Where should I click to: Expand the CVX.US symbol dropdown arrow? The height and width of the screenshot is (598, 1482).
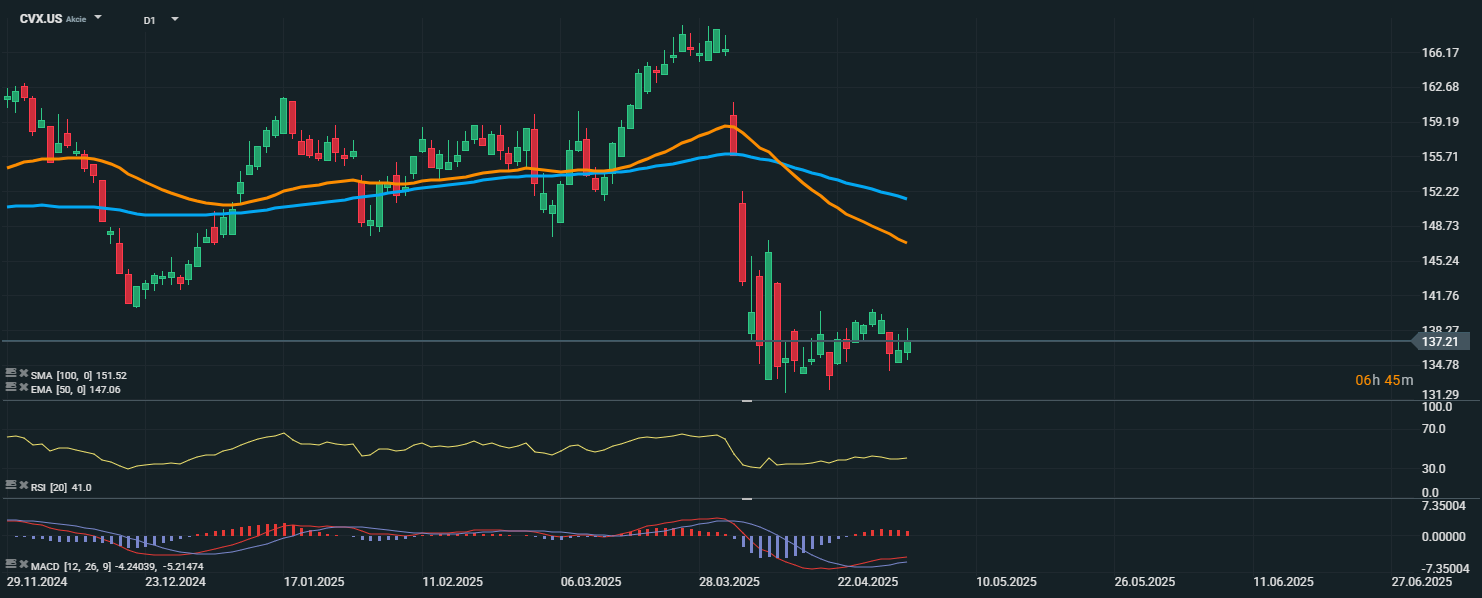pyautogui.click(x=98, y=19)
